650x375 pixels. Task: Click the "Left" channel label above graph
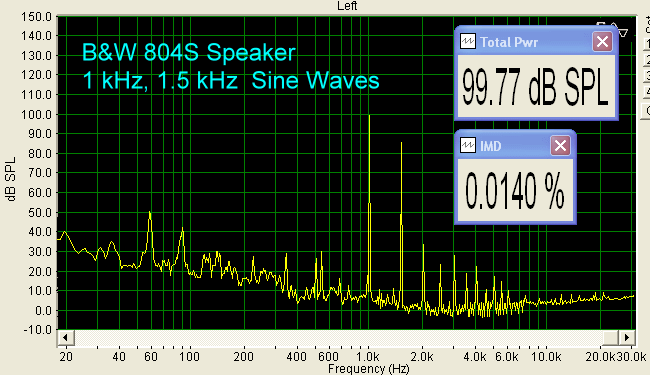(x=347, y=6)
